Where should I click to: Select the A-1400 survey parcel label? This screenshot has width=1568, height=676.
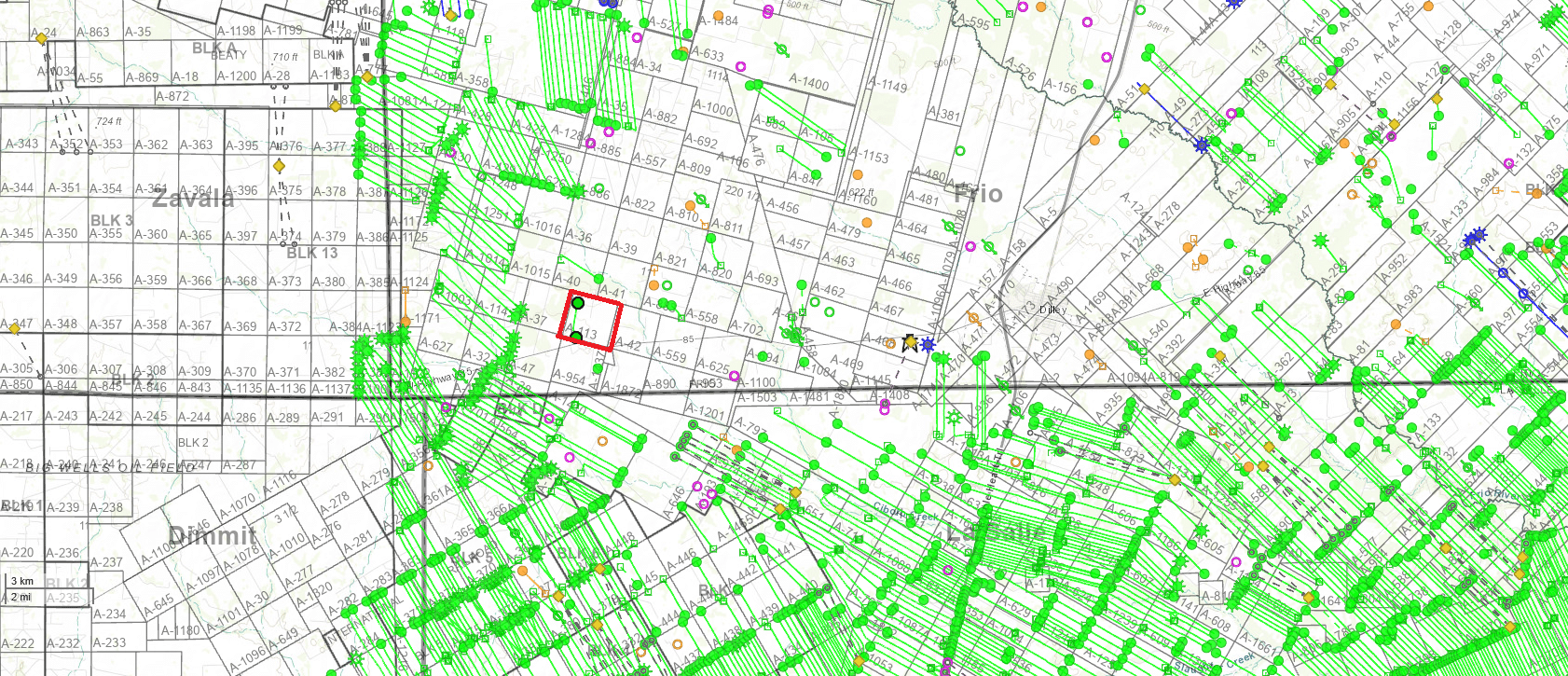pos(808,83)
